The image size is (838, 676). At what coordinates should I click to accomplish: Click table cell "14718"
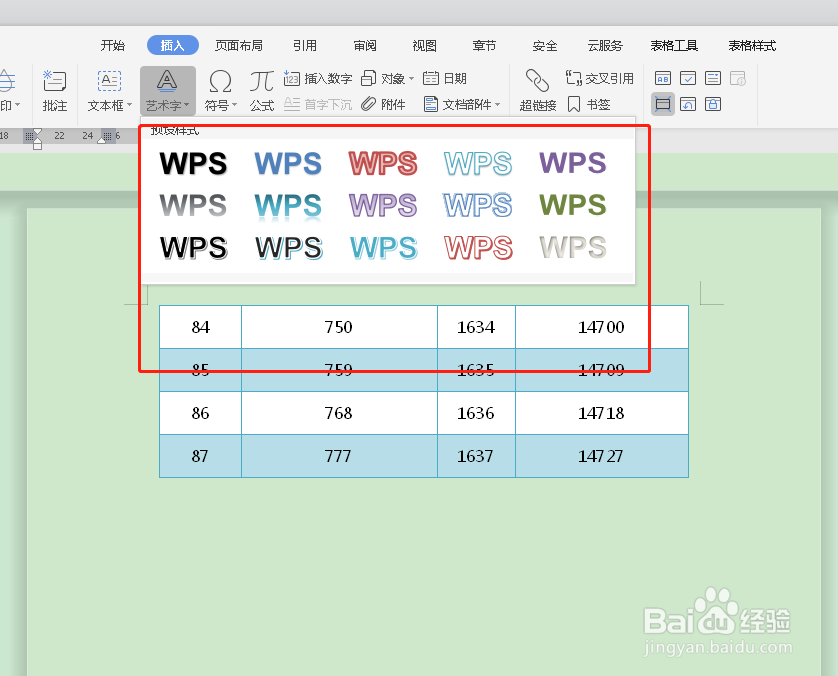(602, 413)
